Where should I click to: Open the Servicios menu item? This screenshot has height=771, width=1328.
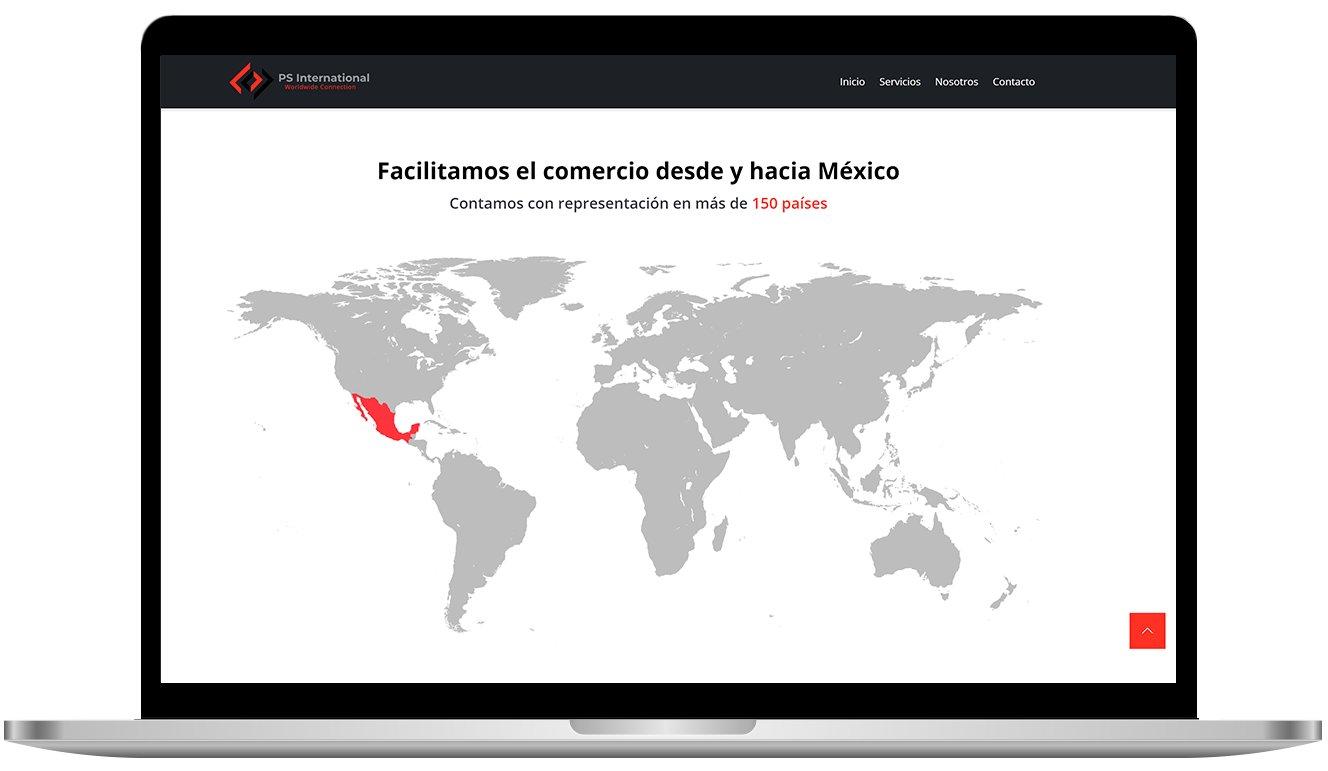(x=899, y=82)
